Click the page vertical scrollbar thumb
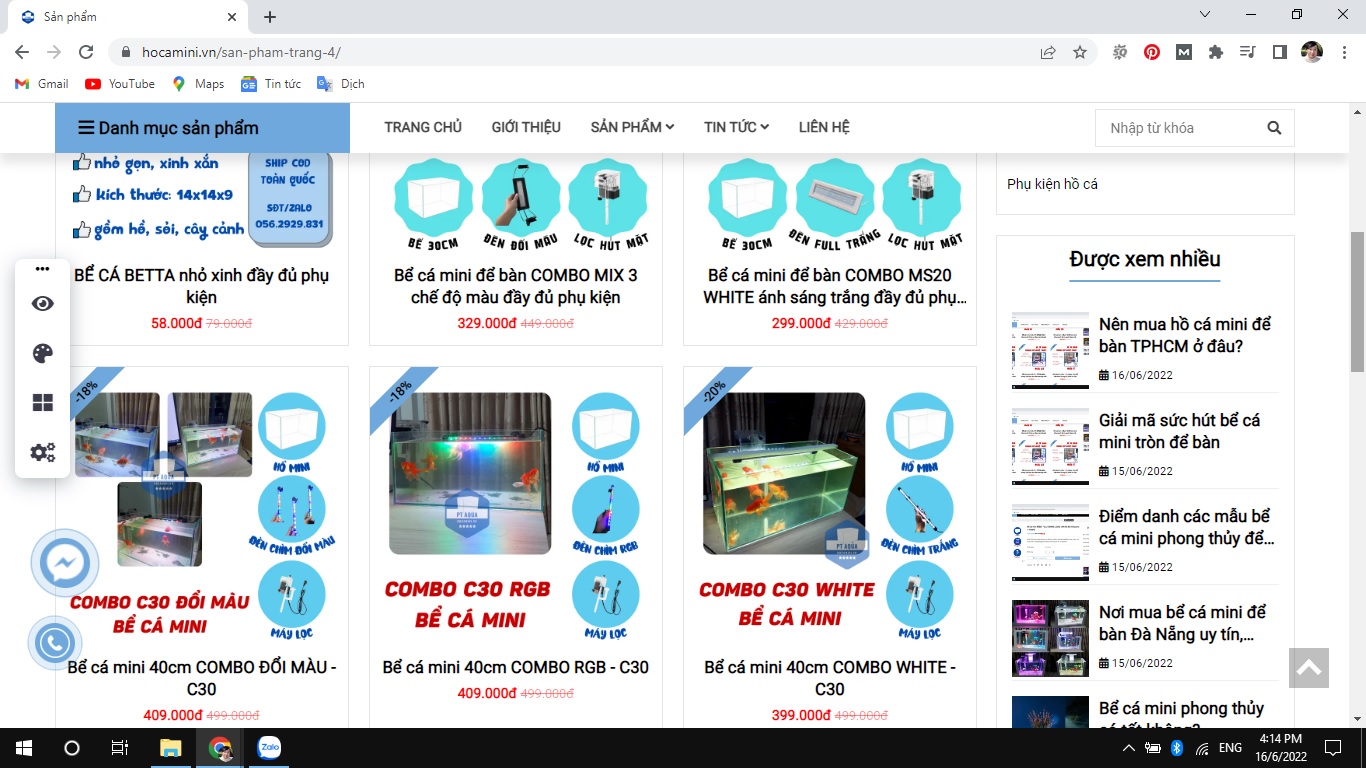The height and width of the screenshot is (768, 1366). click(x=1357, y=300)
